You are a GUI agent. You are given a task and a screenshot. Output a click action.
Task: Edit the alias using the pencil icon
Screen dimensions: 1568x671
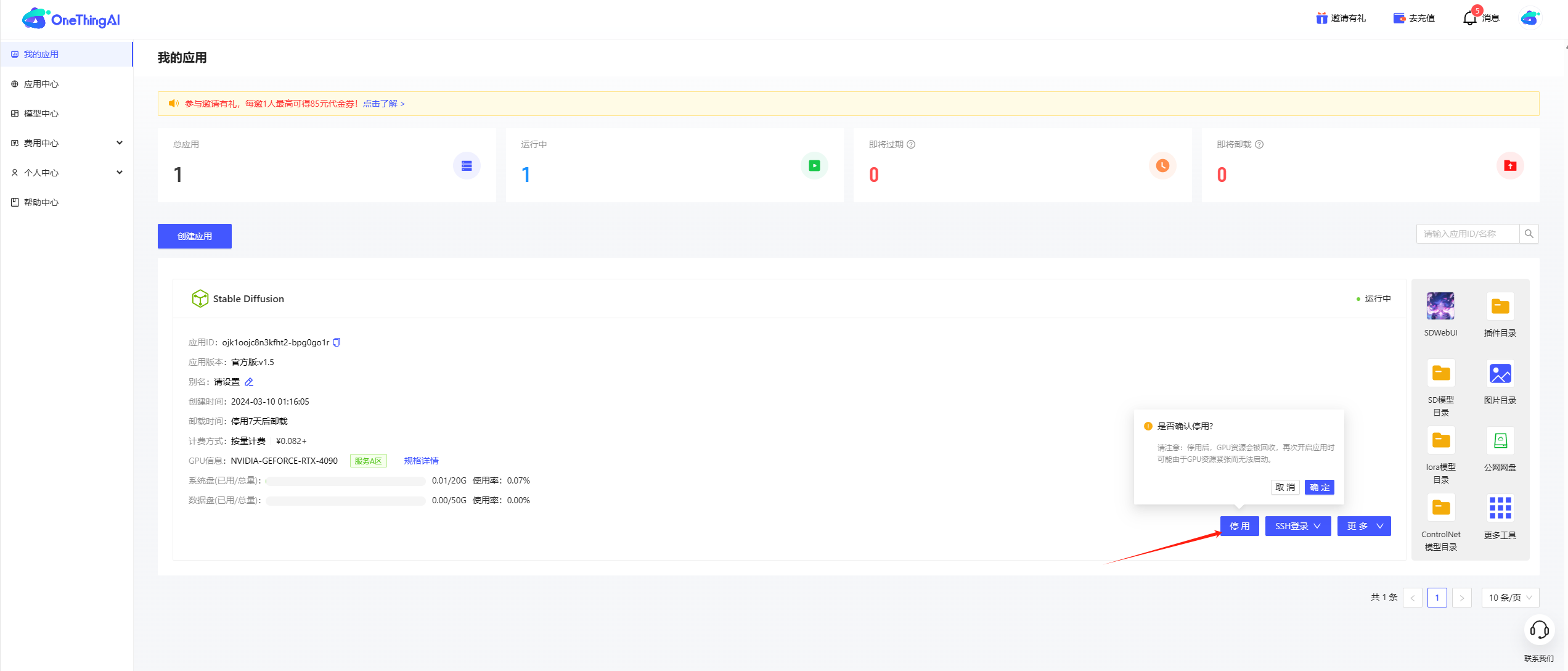(x=249, y=382)
